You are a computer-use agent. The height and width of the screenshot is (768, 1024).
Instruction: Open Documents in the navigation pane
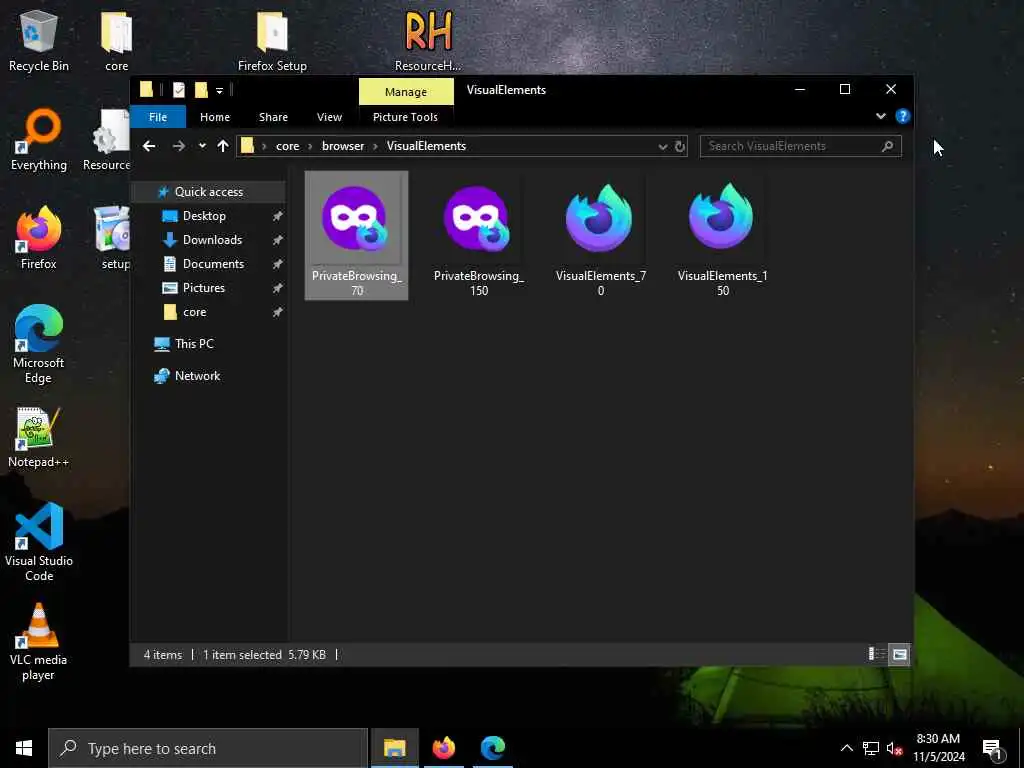(213, 264)
